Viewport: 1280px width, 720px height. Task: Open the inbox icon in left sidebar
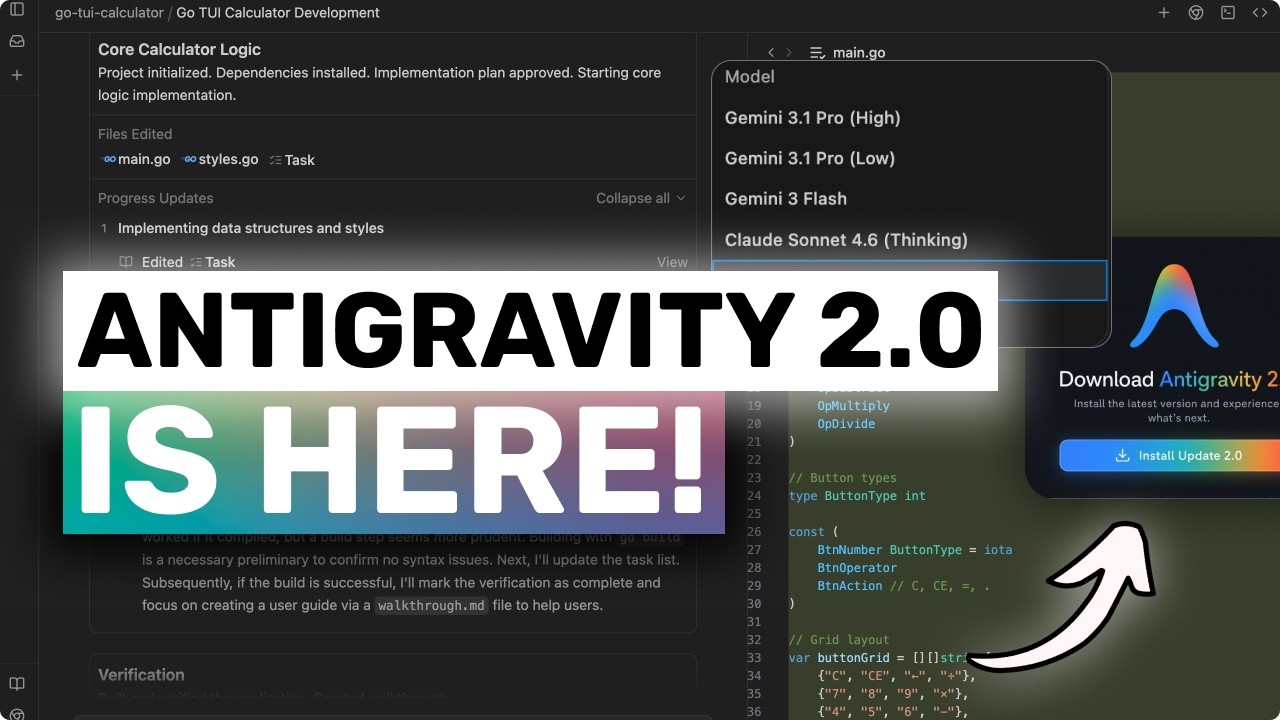pyautogui.click(x=17, y=42)
